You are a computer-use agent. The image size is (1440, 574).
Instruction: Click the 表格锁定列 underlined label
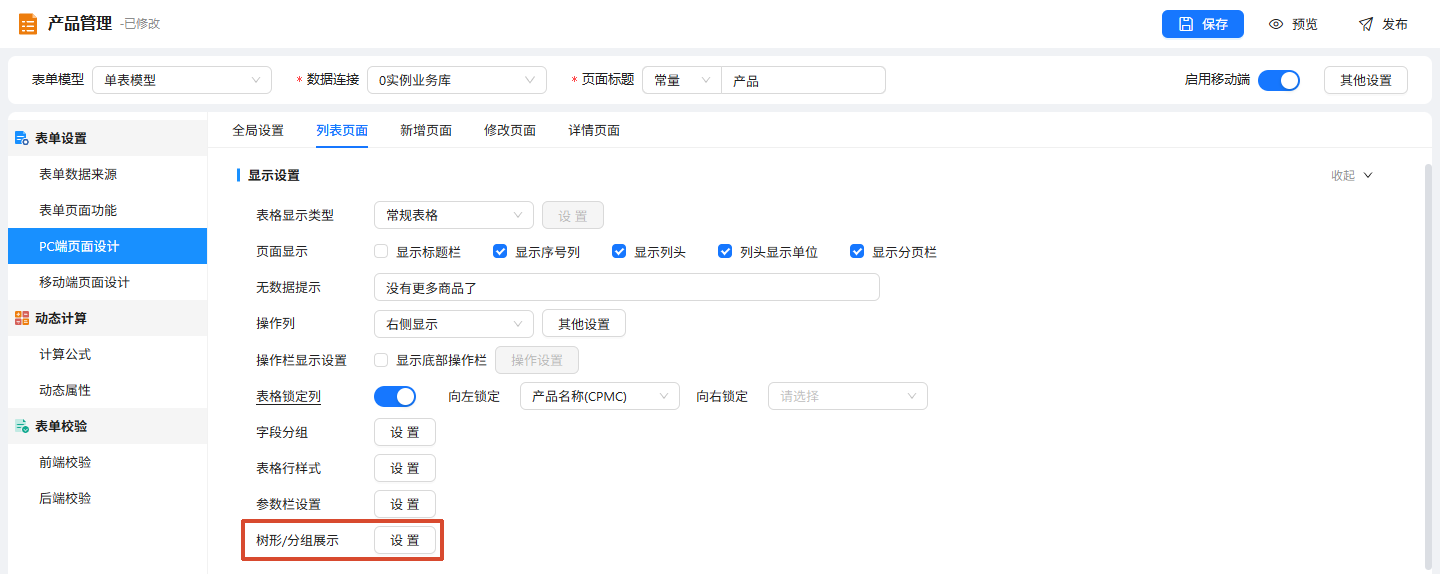(288, 396)
